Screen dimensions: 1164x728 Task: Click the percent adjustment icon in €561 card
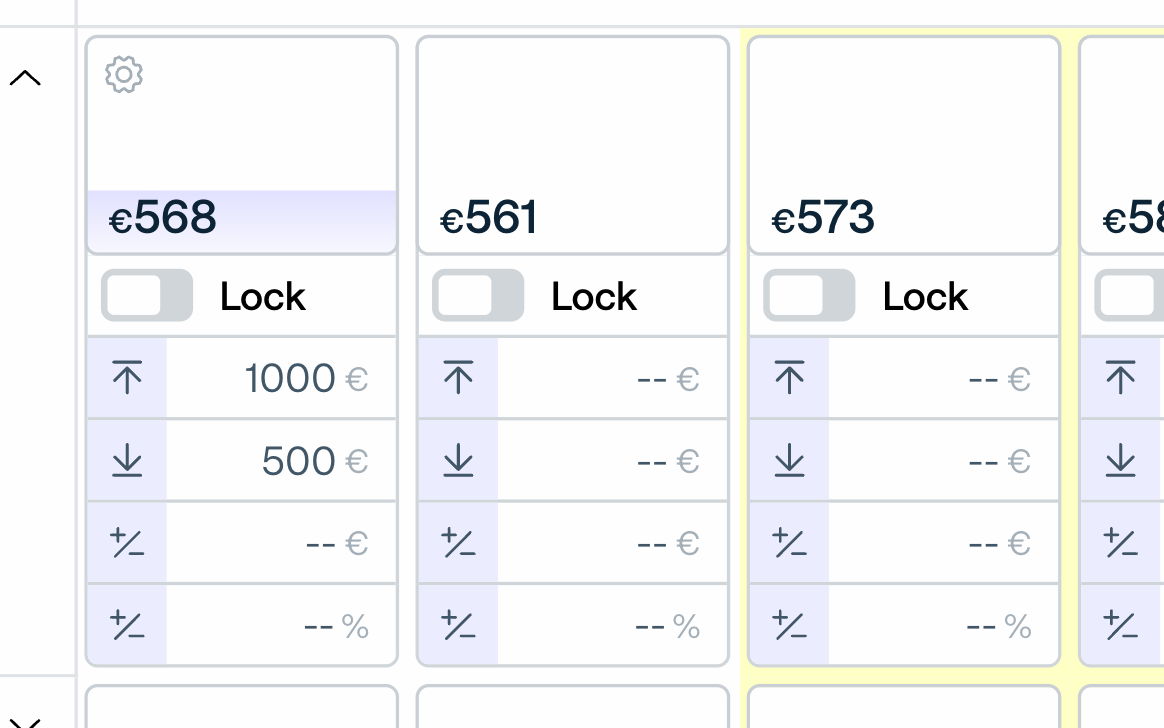point(458,626)
